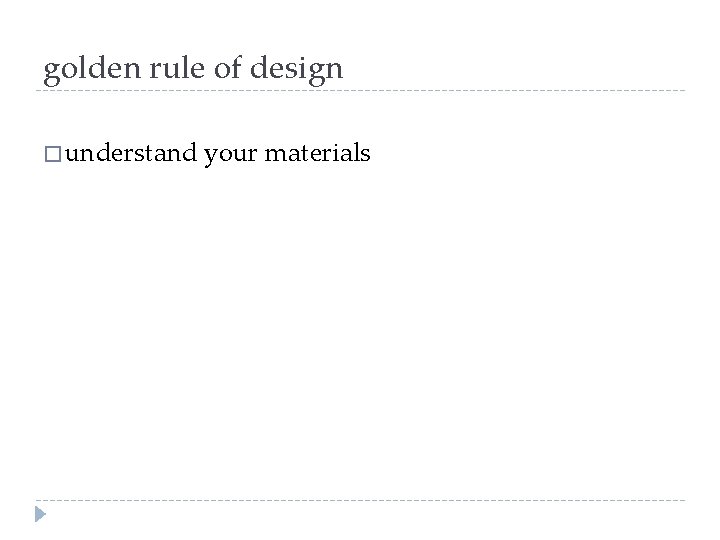Screen dimensions: 720x540
Task: Click the square bullet marker before 'understand'
Action: pos(53,154)
